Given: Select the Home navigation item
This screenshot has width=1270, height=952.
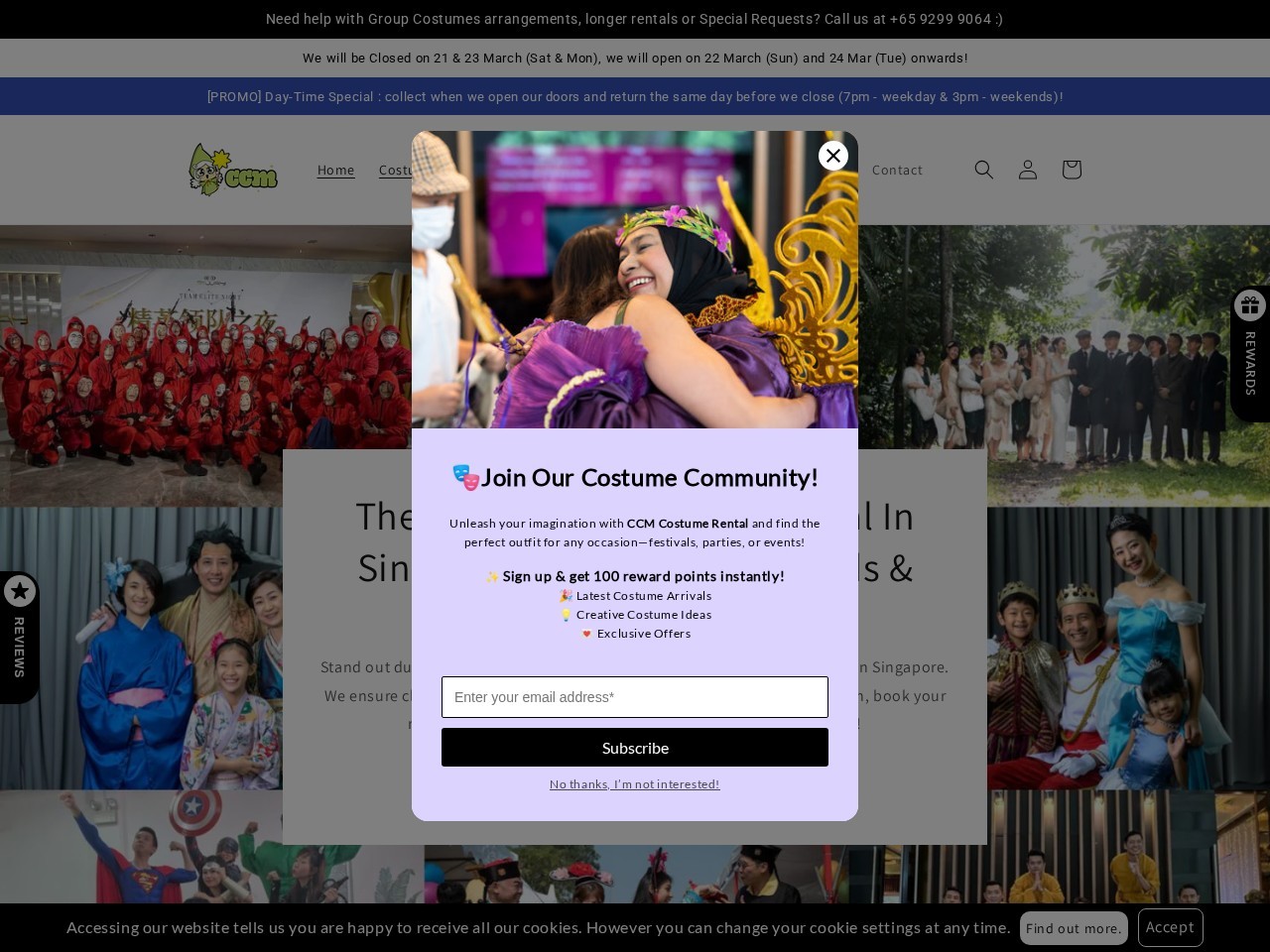Looking at the screenshot, I should (x=335, y=170).
